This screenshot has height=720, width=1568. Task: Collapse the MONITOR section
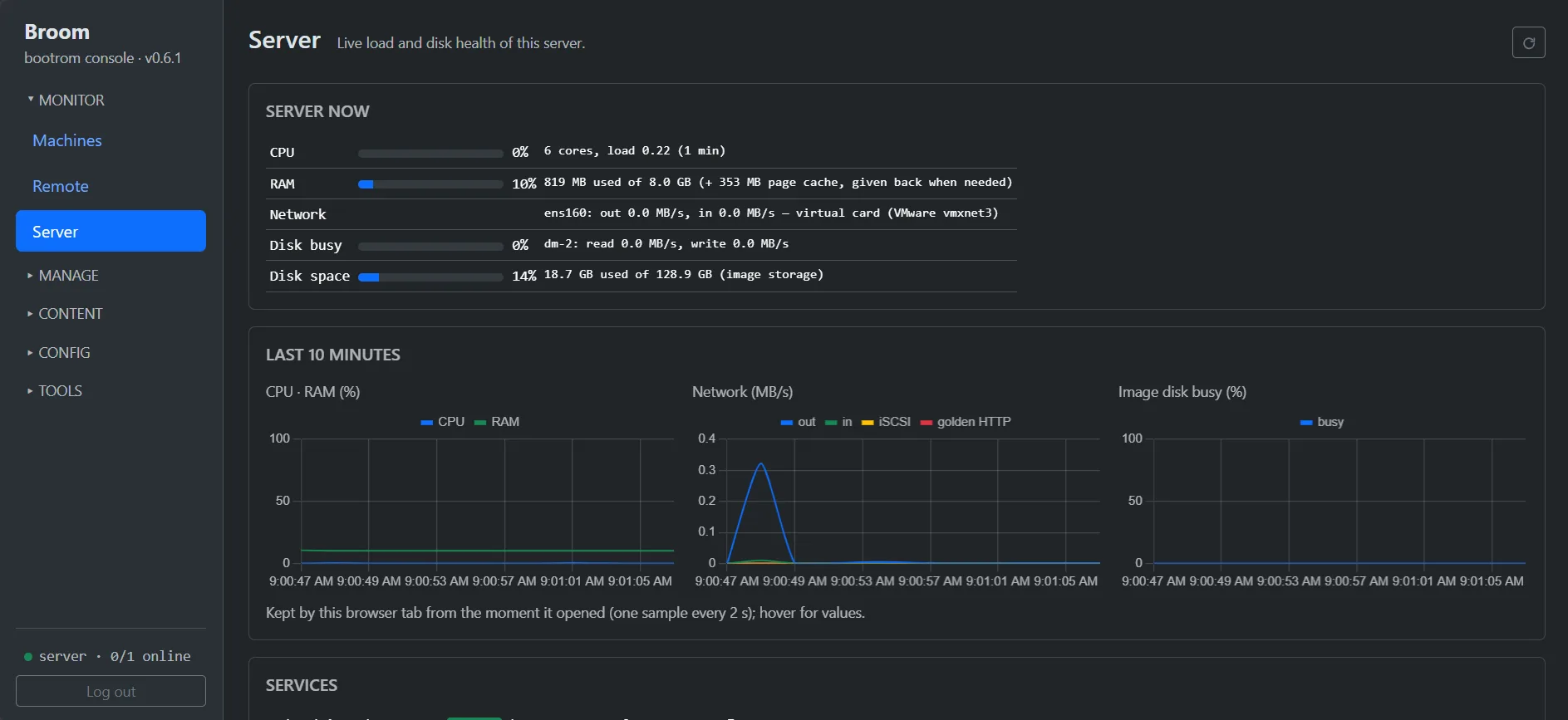(x=66, y=100)
